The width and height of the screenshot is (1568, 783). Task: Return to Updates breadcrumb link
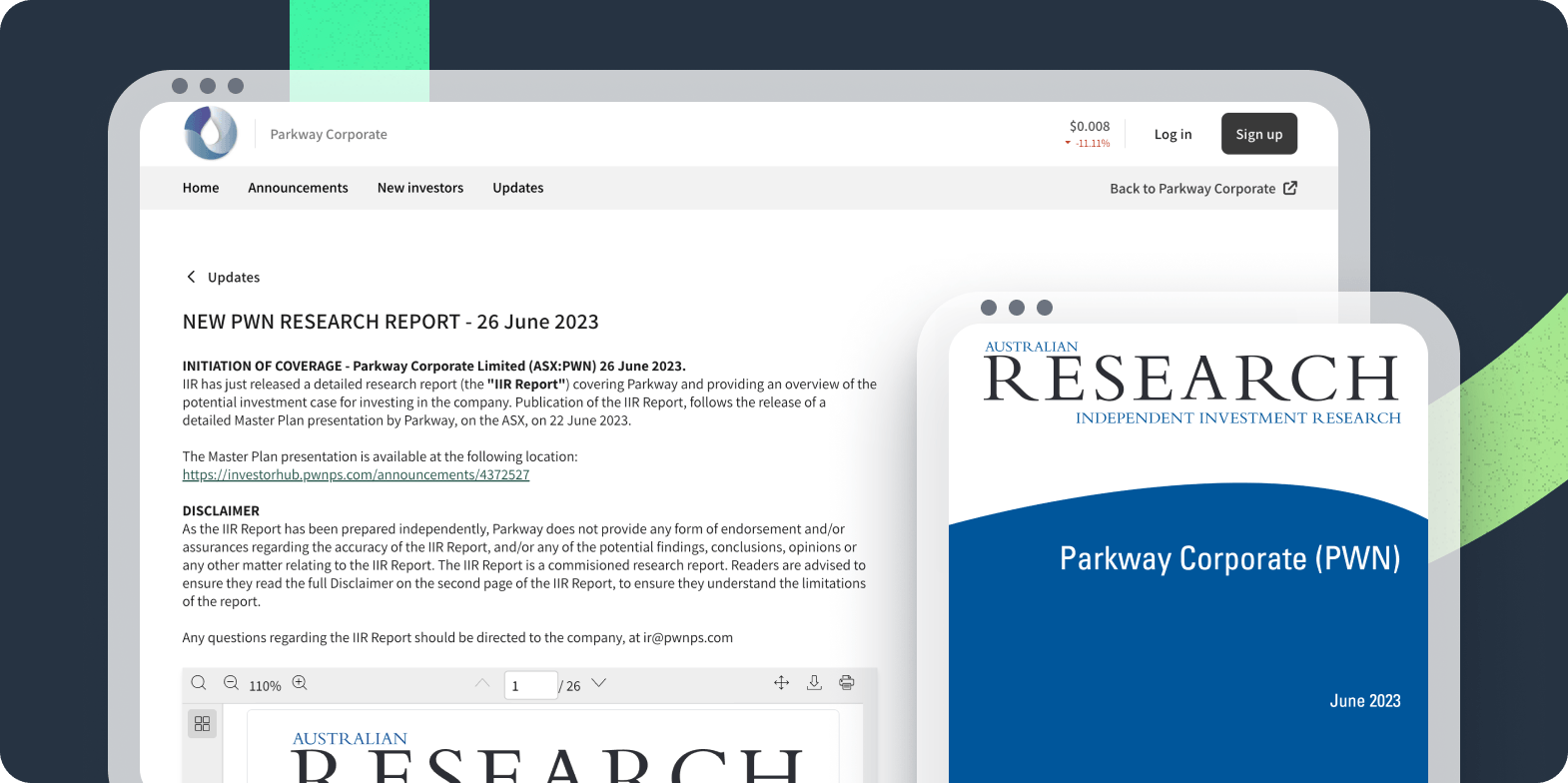tap(234, 278)
